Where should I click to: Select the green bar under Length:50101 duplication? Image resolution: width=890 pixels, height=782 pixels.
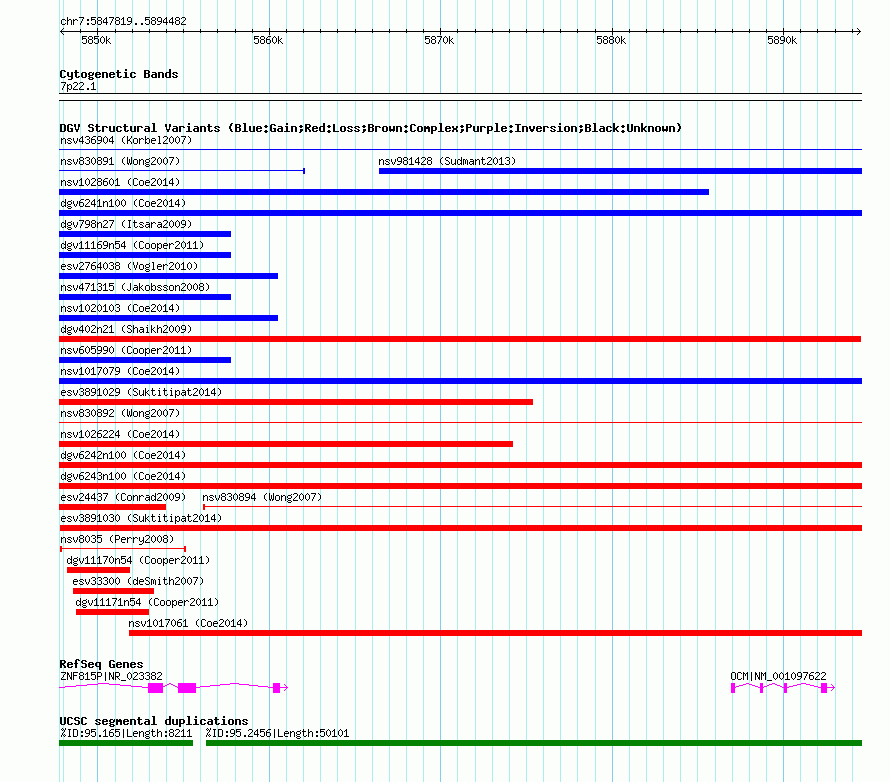534,743
